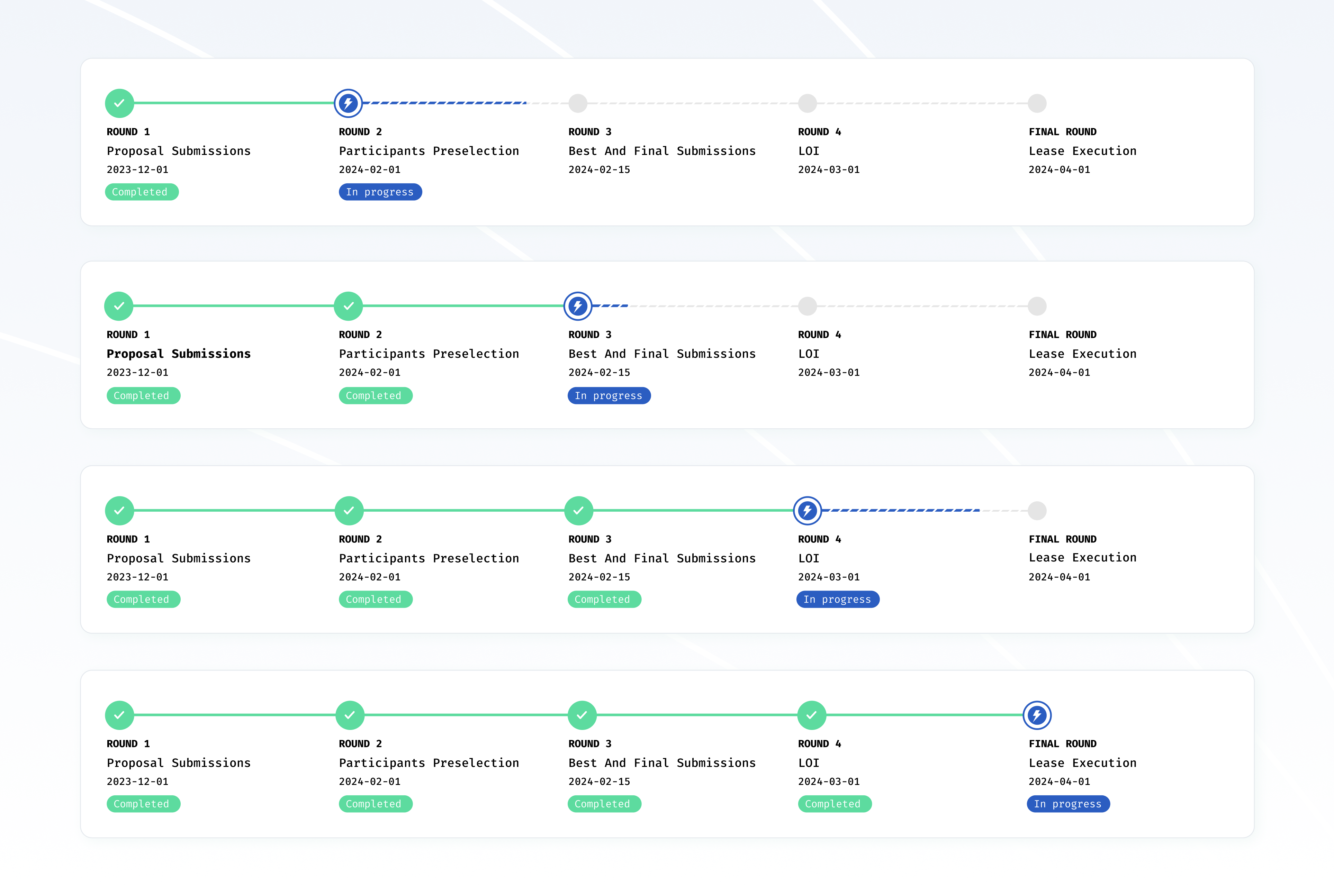Click the Round 4 LOI label in third timeline

click(x=808, y=558)
